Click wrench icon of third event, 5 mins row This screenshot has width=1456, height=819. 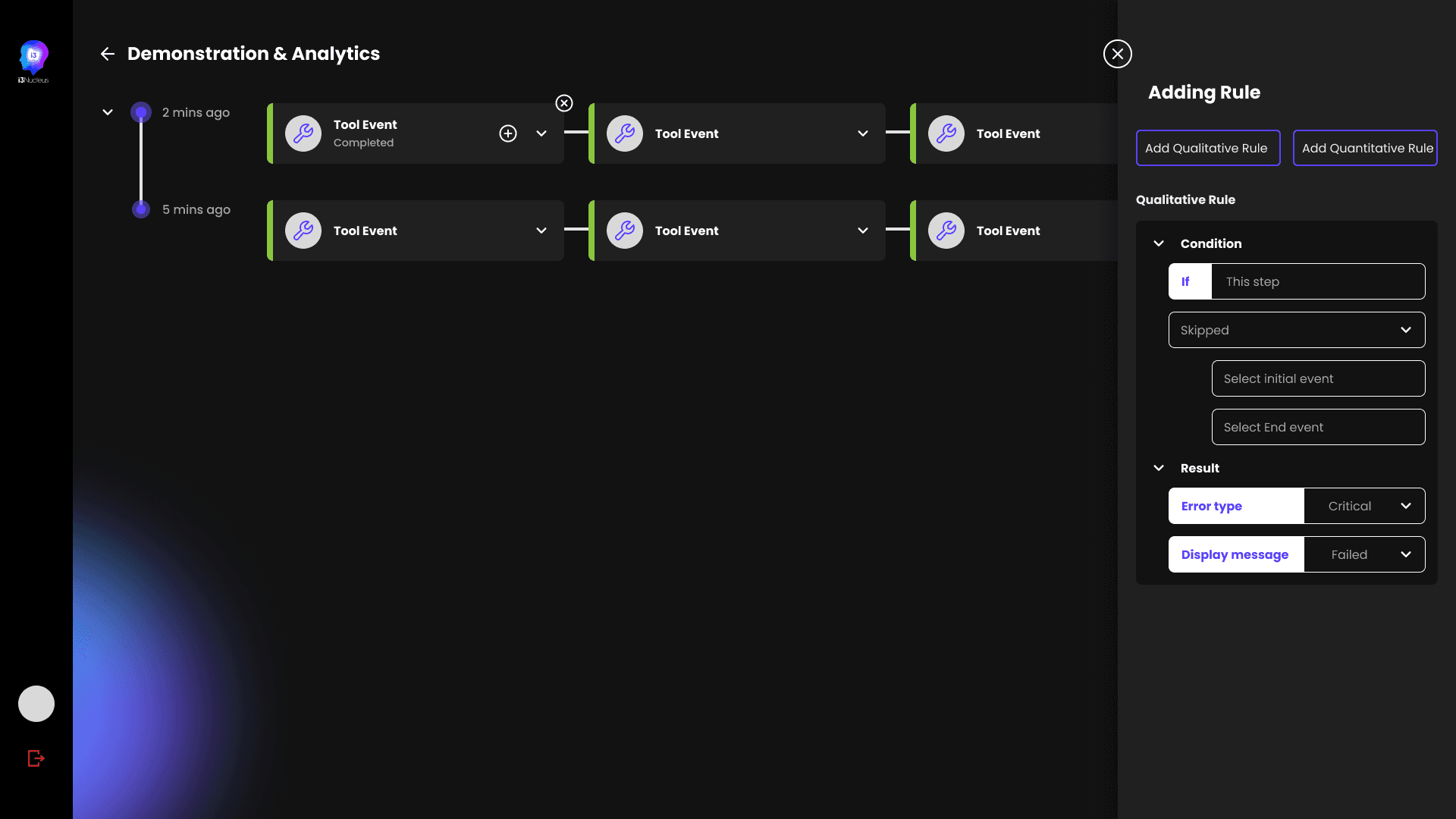click(946, 231)
